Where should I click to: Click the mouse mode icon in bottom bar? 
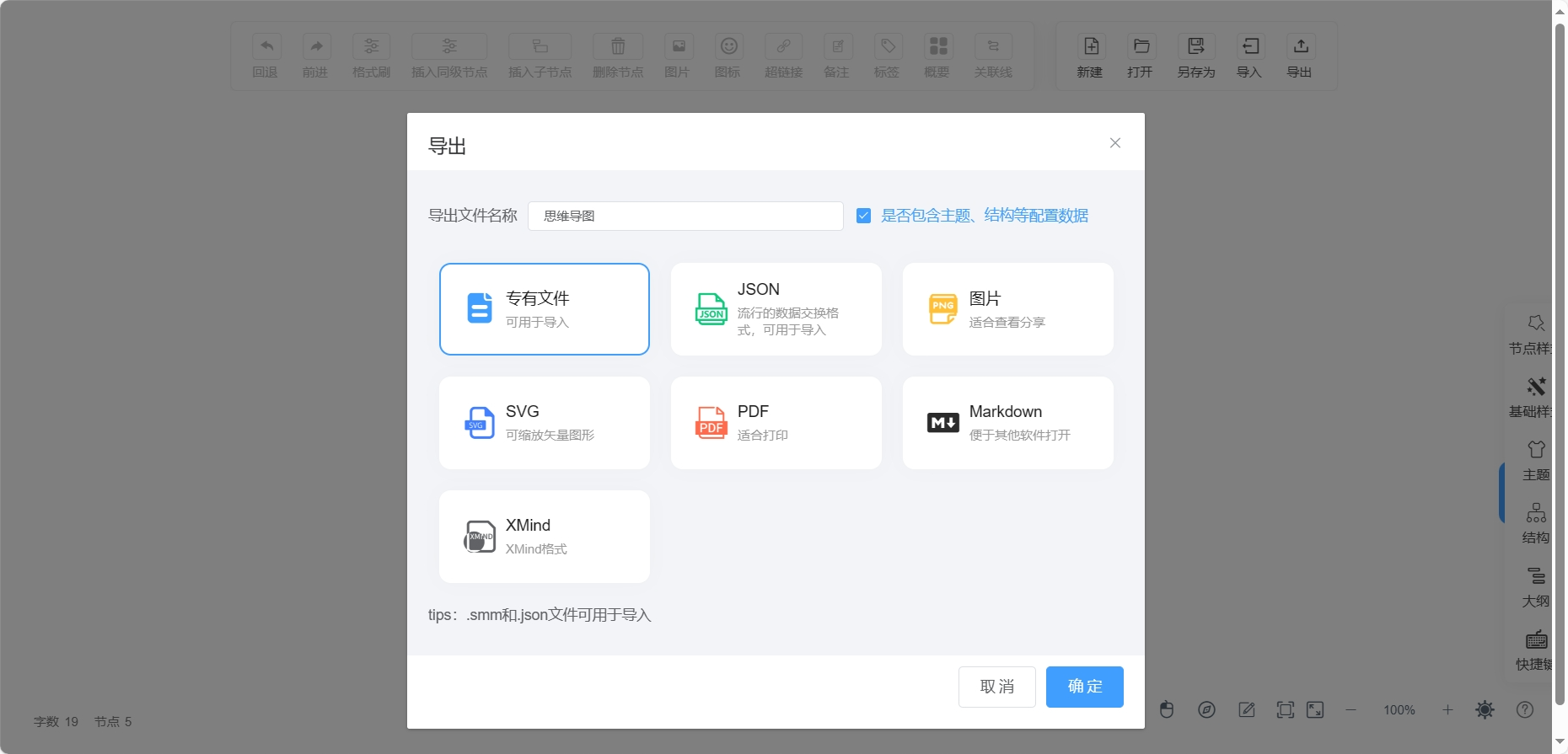[x=1167, y=710]
